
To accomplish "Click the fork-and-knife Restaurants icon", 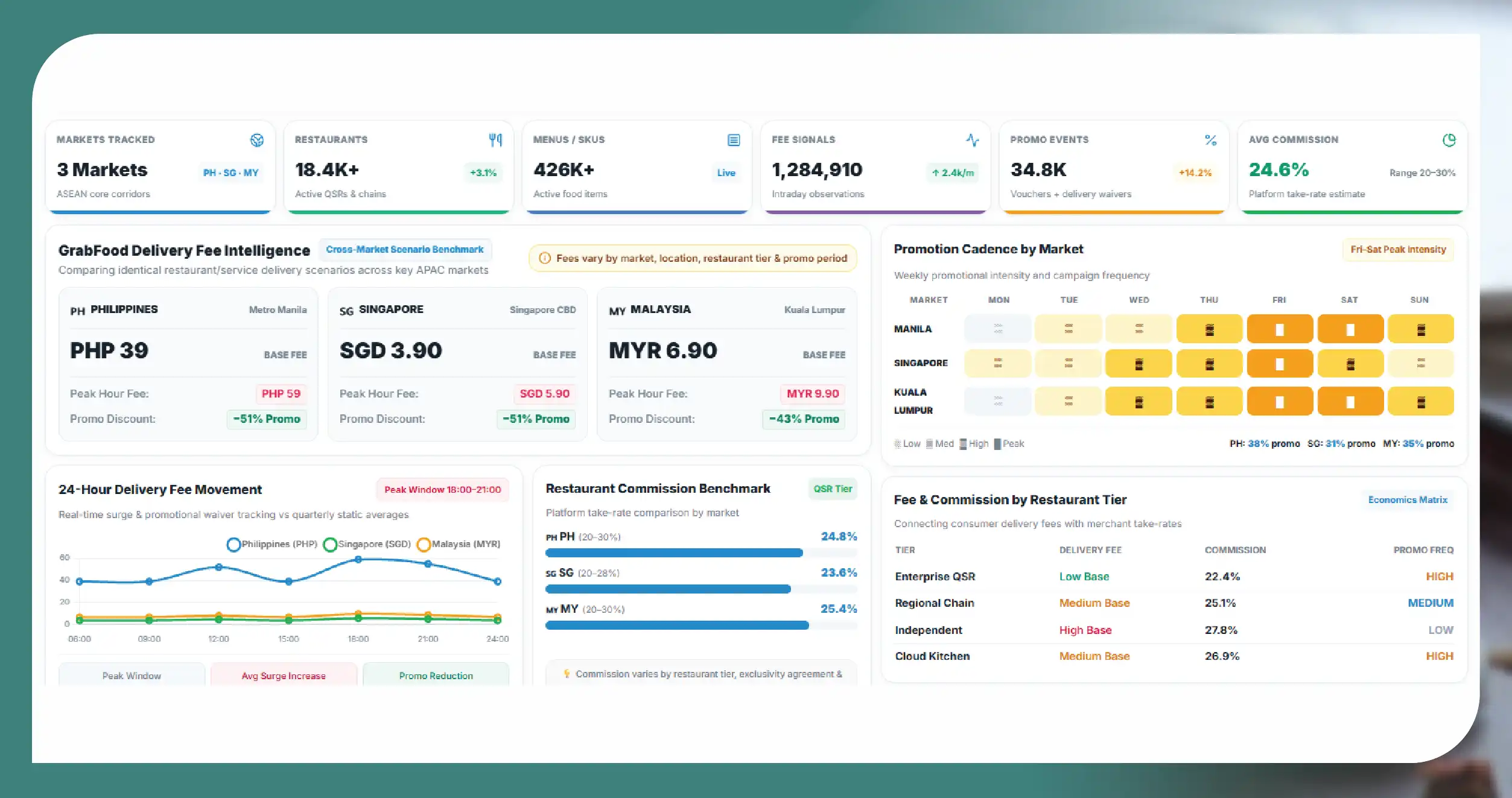I will pyautogui.click(x=495, y=140).
